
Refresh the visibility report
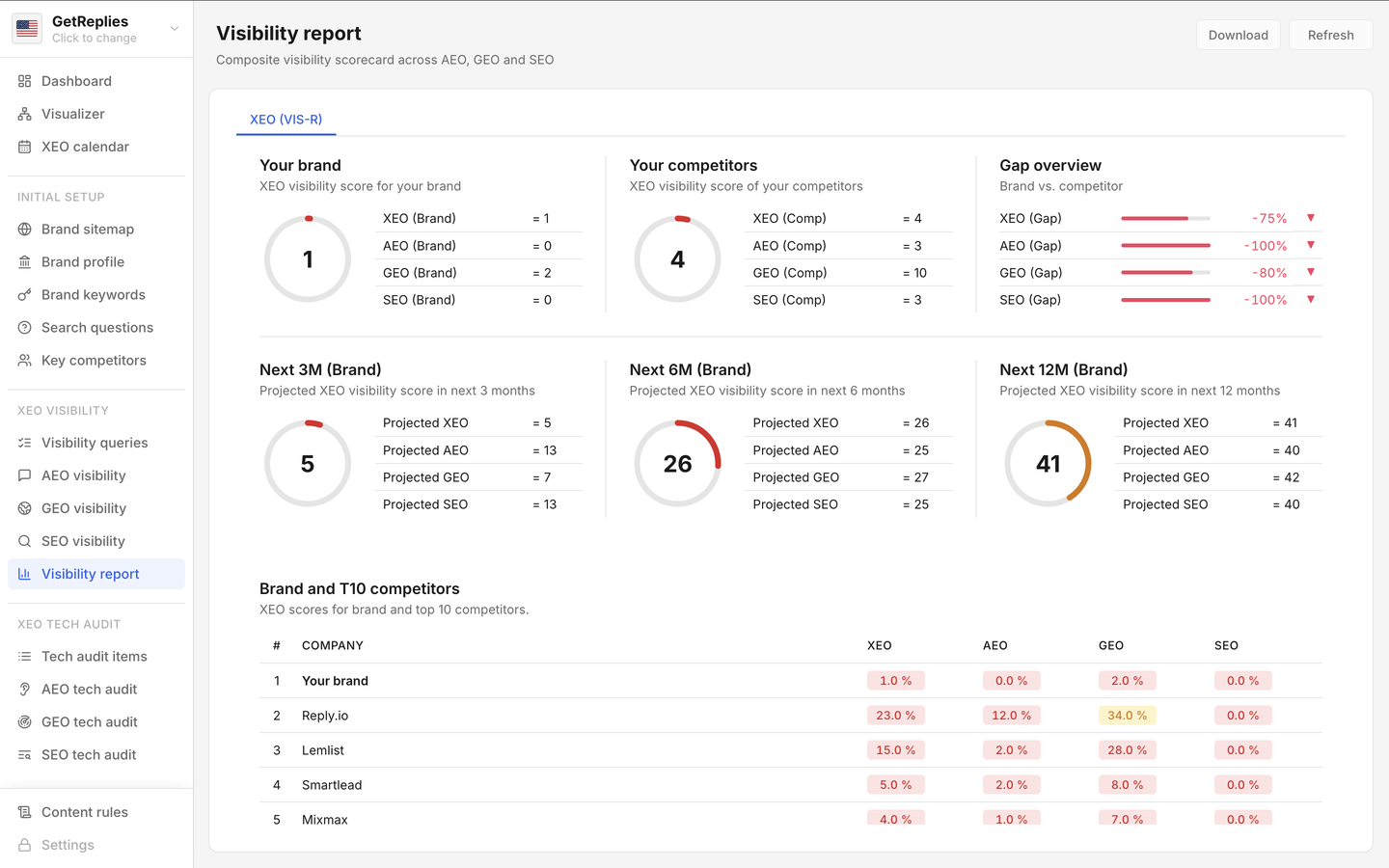[1331, 35]
